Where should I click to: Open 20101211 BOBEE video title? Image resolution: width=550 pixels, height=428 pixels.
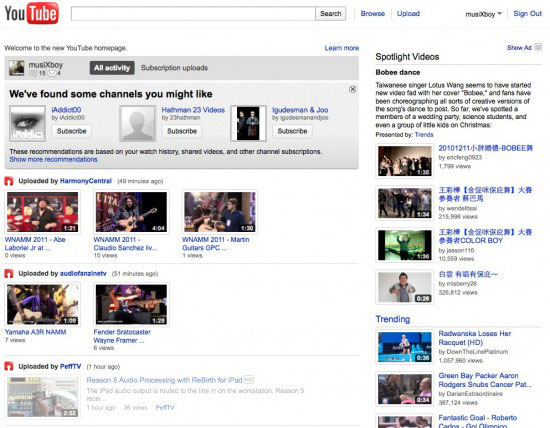click(485, 148)
